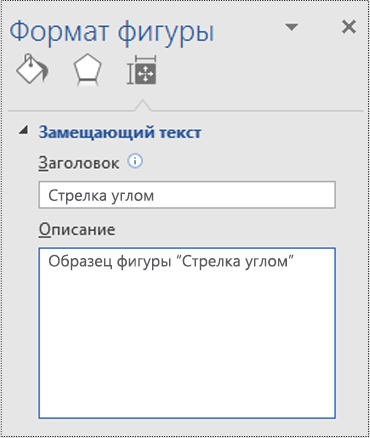Open the Fill & Line tab icon

[x=32, y=69]
